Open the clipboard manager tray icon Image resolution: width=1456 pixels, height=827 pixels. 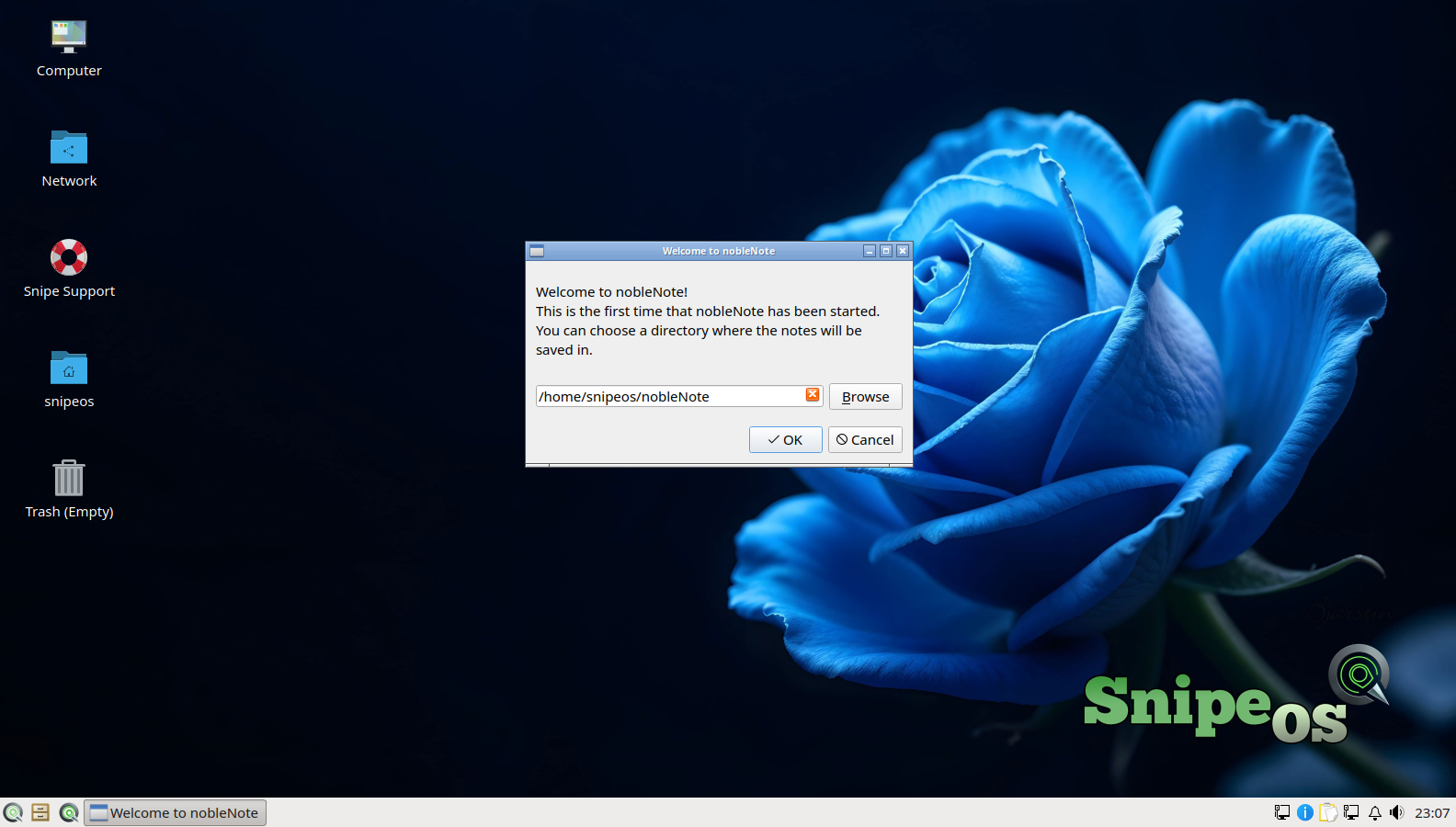point(1328,812)
